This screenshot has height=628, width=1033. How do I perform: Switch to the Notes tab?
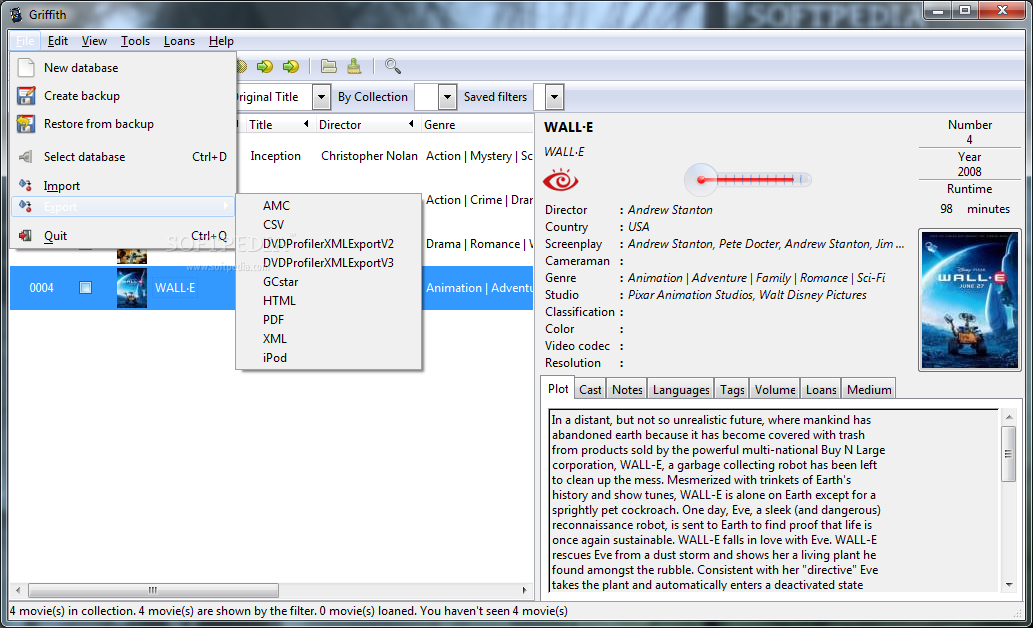627,389
